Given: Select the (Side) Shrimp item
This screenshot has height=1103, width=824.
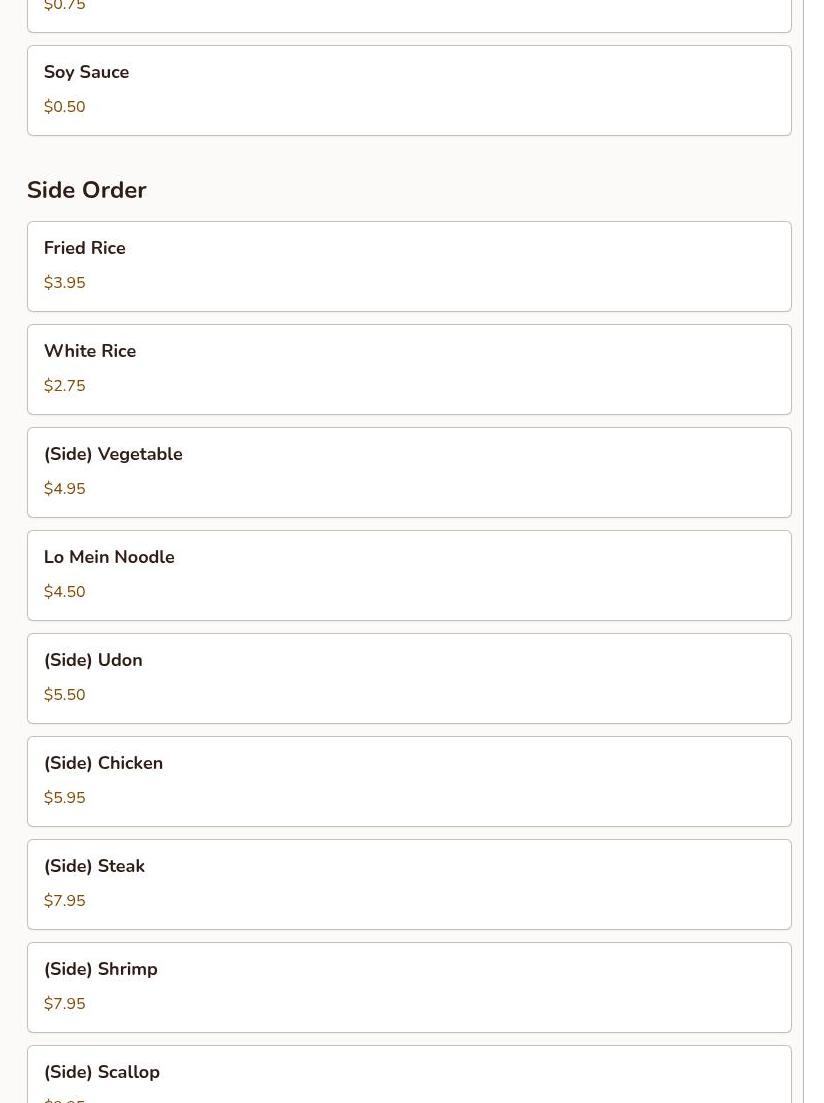Looking at the screenshot, I should tap(409, 988).
